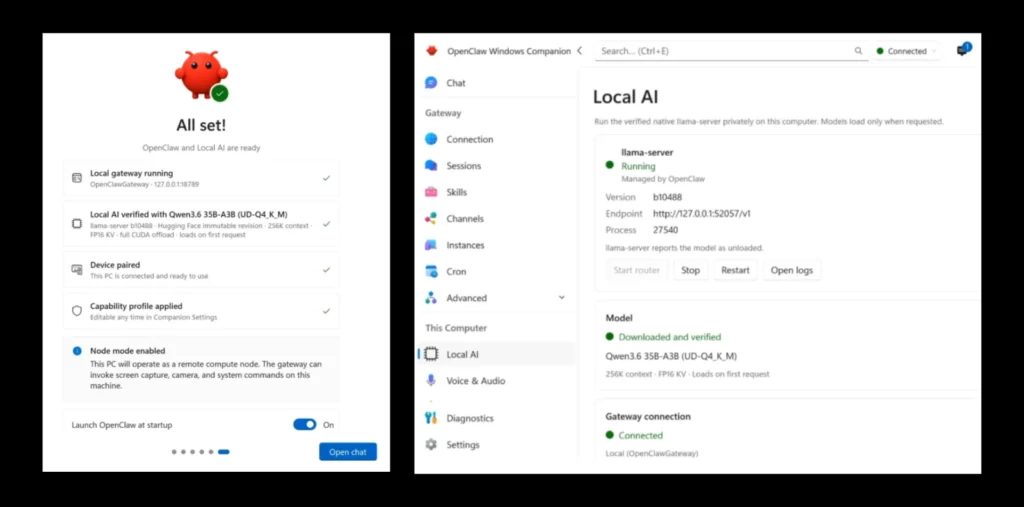Viewport: 1024px width, 507px height.
Task: Click the Restart button
Action: 735,270
